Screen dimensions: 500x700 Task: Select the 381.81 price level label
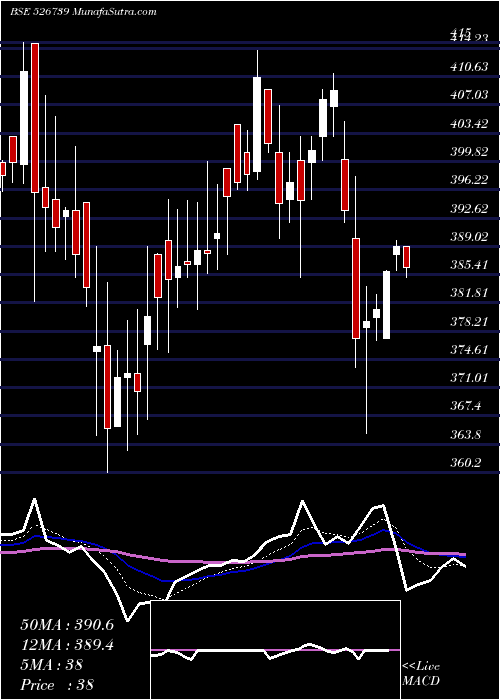(x=468, y=293)
